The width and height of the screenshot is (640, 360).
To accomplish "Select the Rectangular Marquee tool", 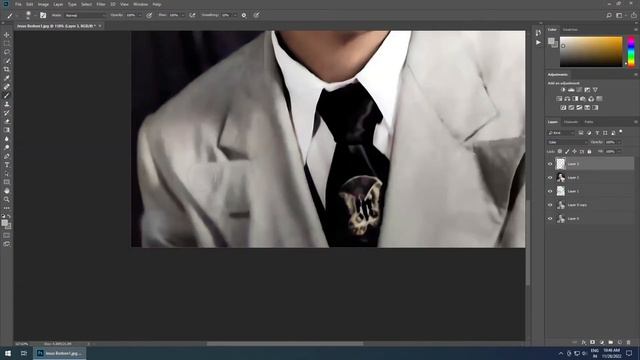I will pyautogui.click(x=7, y=43).
